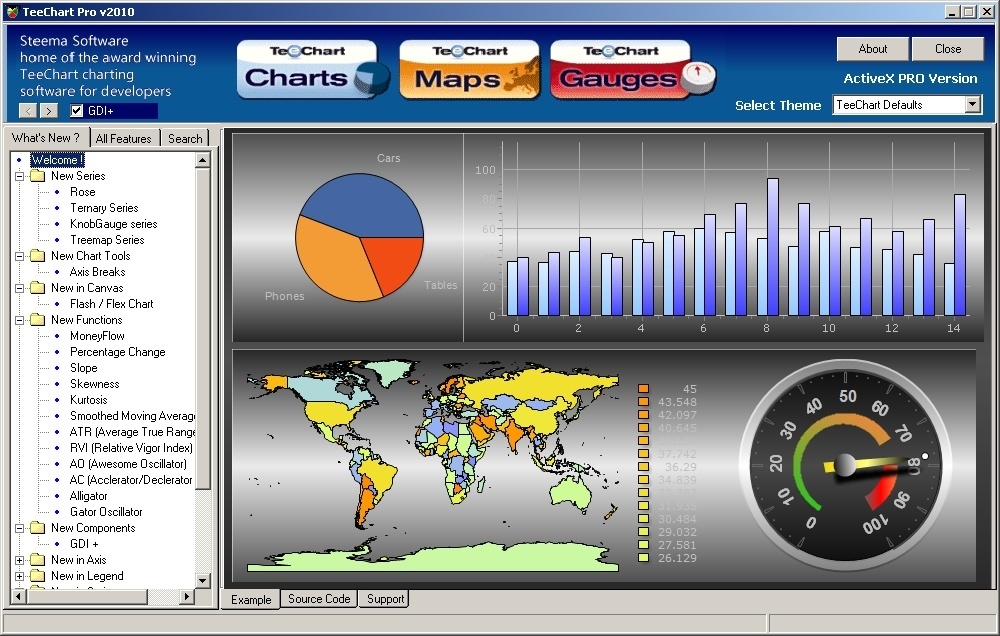
Task: Open the KnobGauge series item
Action: (114, 224)
